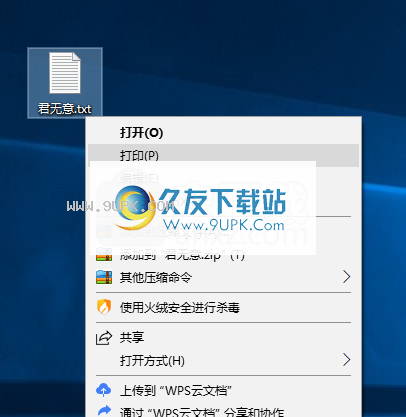Choose 共享 from the context menu
Screen dimensions: 406x417
223,338
